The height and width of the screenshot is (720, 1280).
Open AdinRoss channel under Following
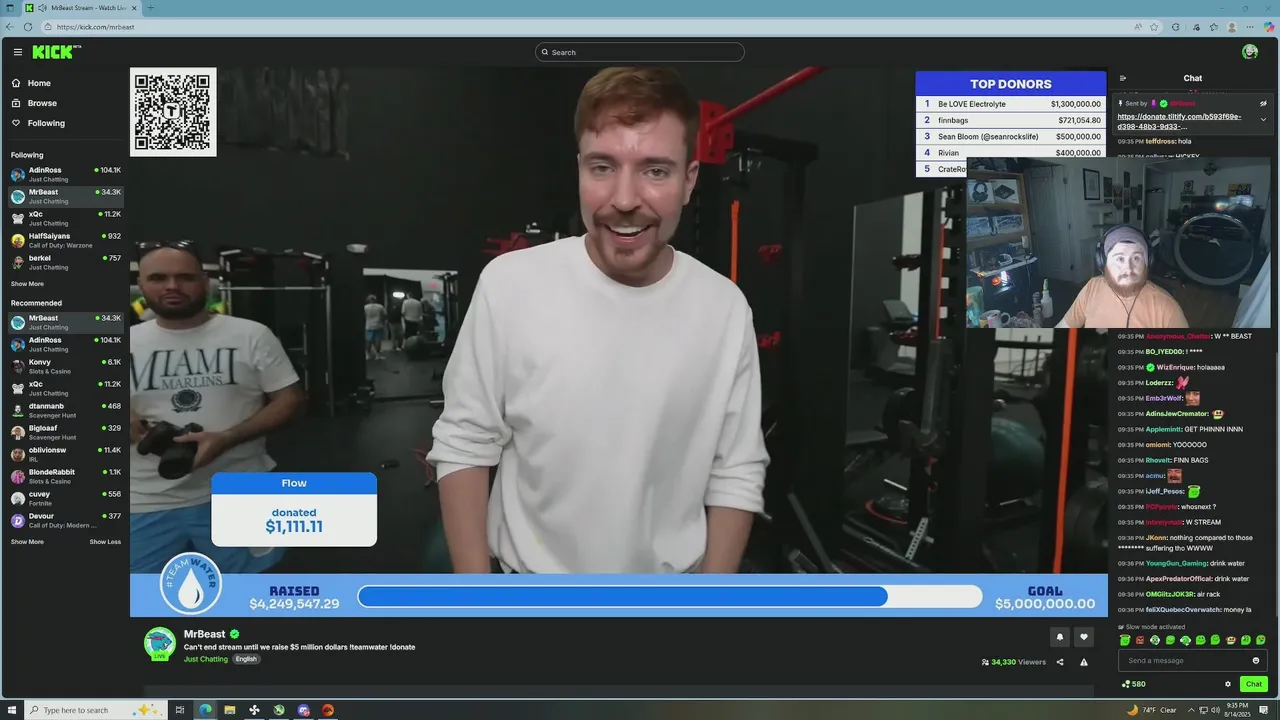(66, 174)
